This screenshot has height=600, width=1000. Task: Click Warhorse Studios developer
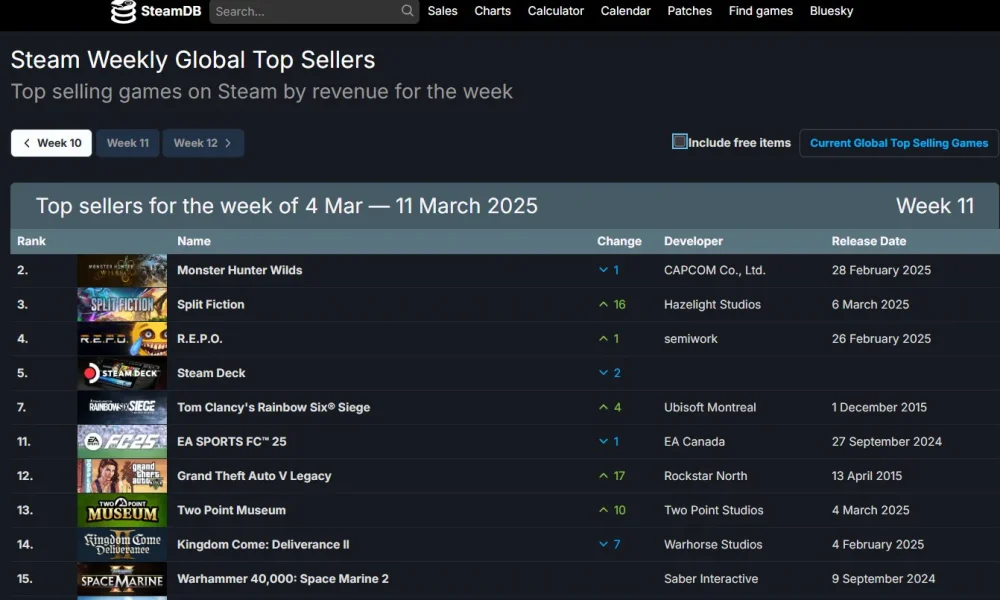coord(713,545)
